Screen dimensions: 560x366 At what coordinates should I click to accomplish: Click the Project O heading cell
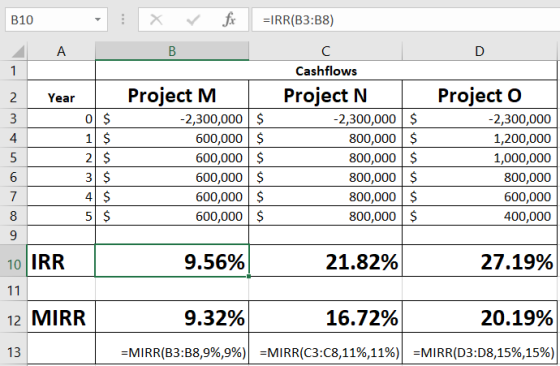coord(480,95)
